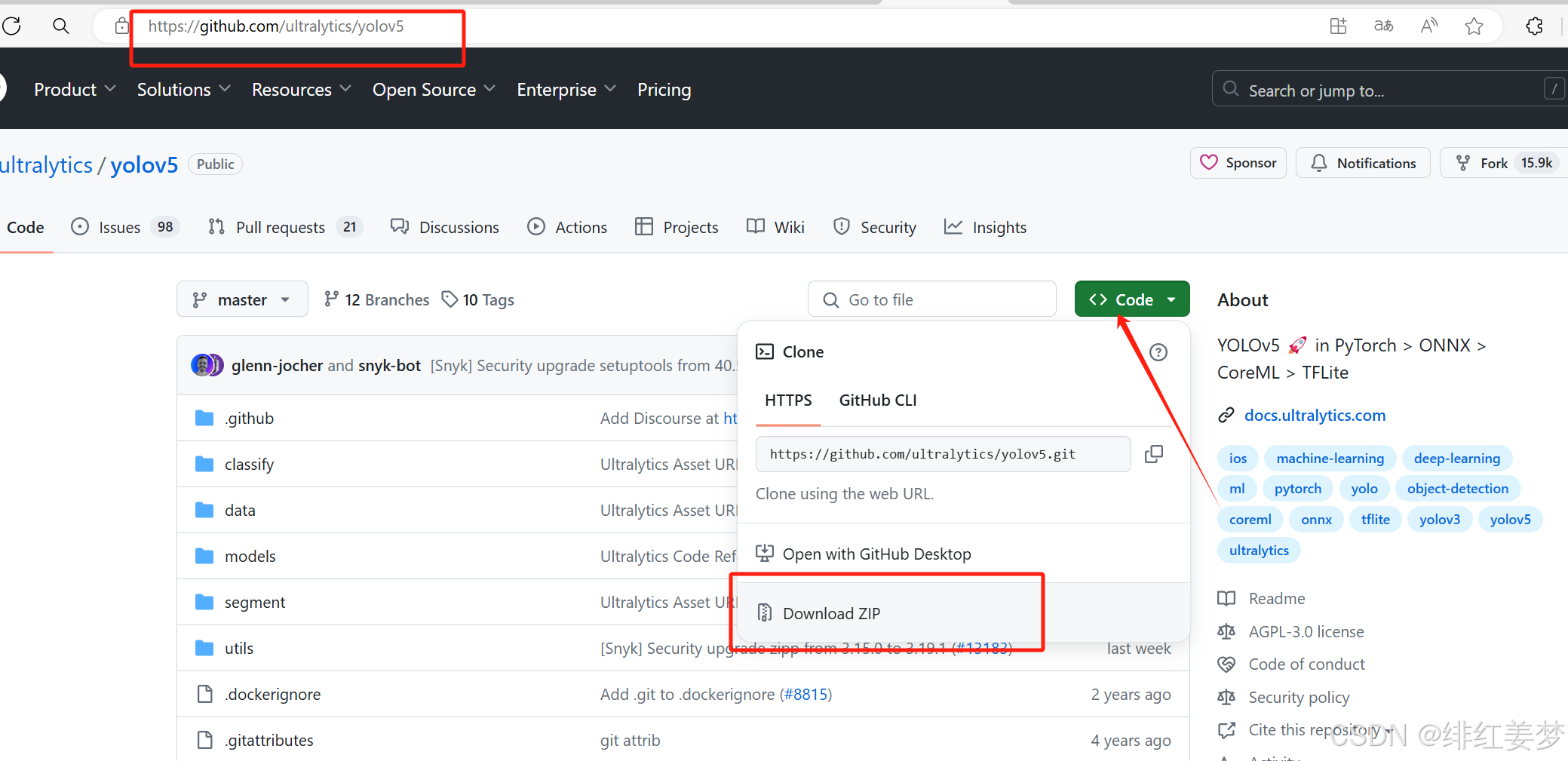Open the Code of conduct link
This screenshot has width=1568, height=761.
pyautogui.click(x=1307, y=664)
